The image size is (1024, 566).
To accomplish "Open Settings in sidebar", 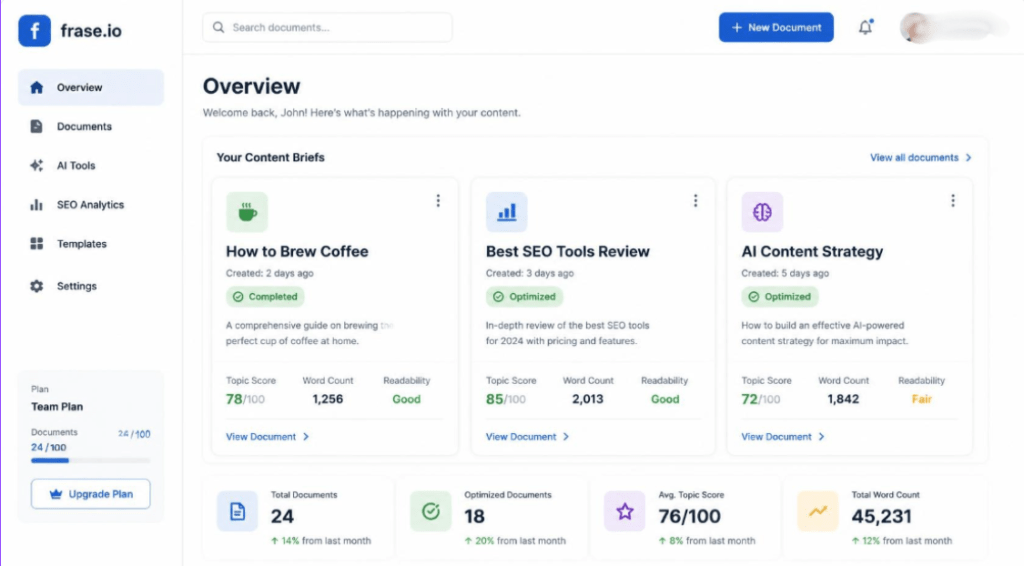I will [91, 286].
